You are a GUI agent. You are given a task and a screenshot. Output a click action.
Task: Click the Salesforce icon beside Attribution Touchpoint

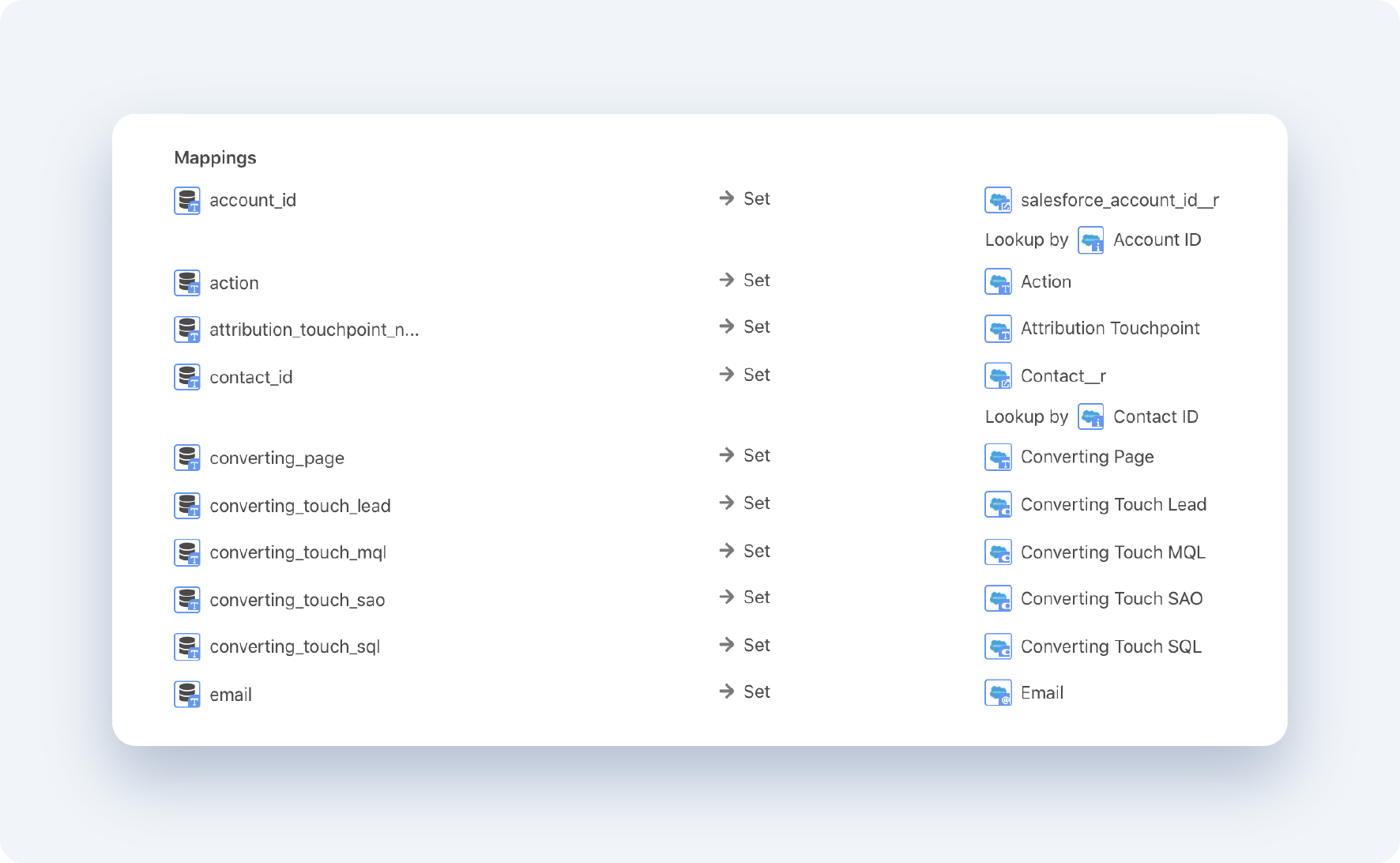click(999, 328)
